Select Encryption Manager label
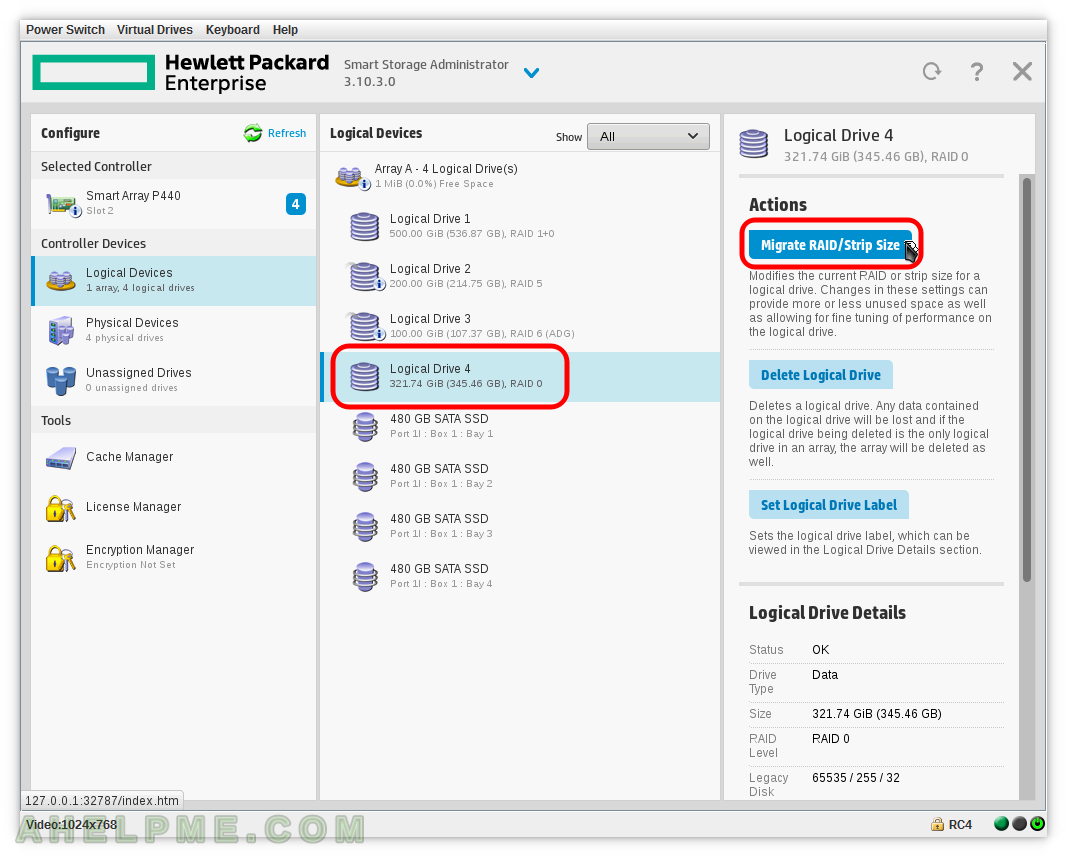 click(x=140, y=550)
